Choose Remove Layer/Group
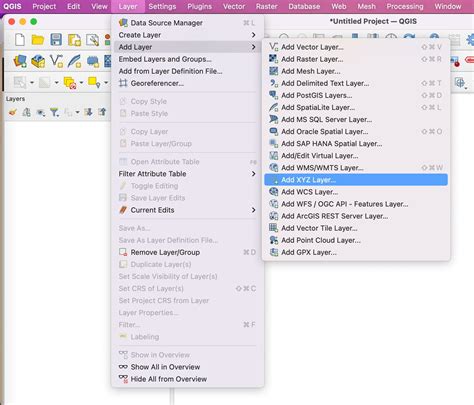Viewport: 474px width, 405px height. coord(187,252)
